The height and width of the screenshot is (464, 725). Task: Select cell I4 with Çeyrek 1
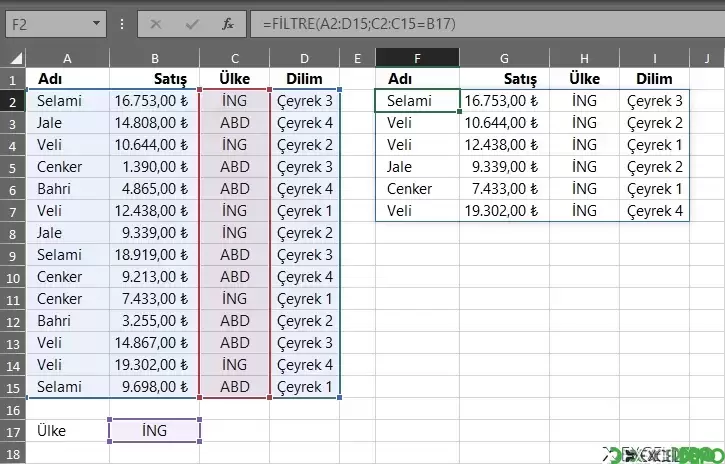coord(654,145)
